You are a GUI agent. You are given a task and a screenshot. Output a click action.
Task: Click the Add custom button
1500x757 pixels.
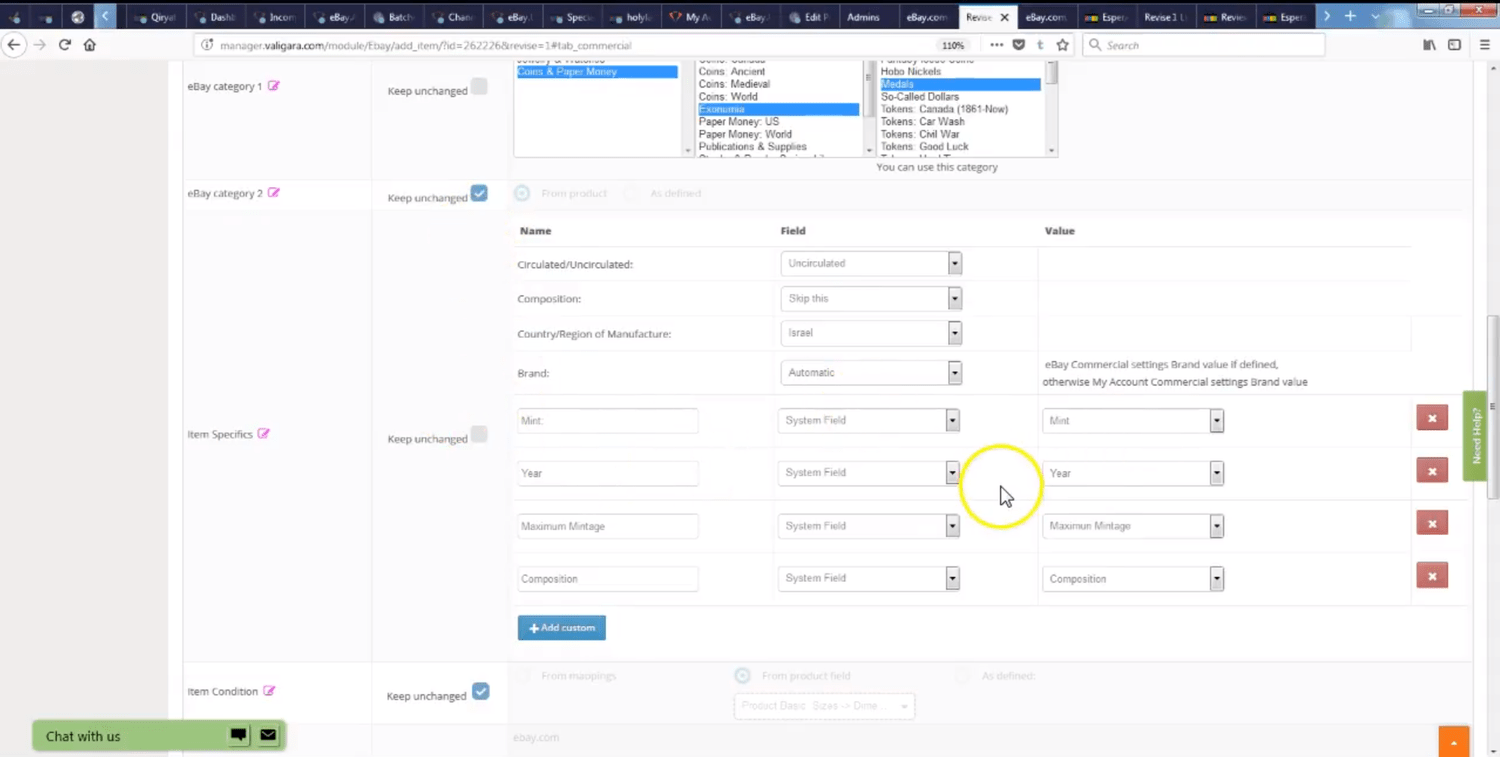tap(561, 627)
